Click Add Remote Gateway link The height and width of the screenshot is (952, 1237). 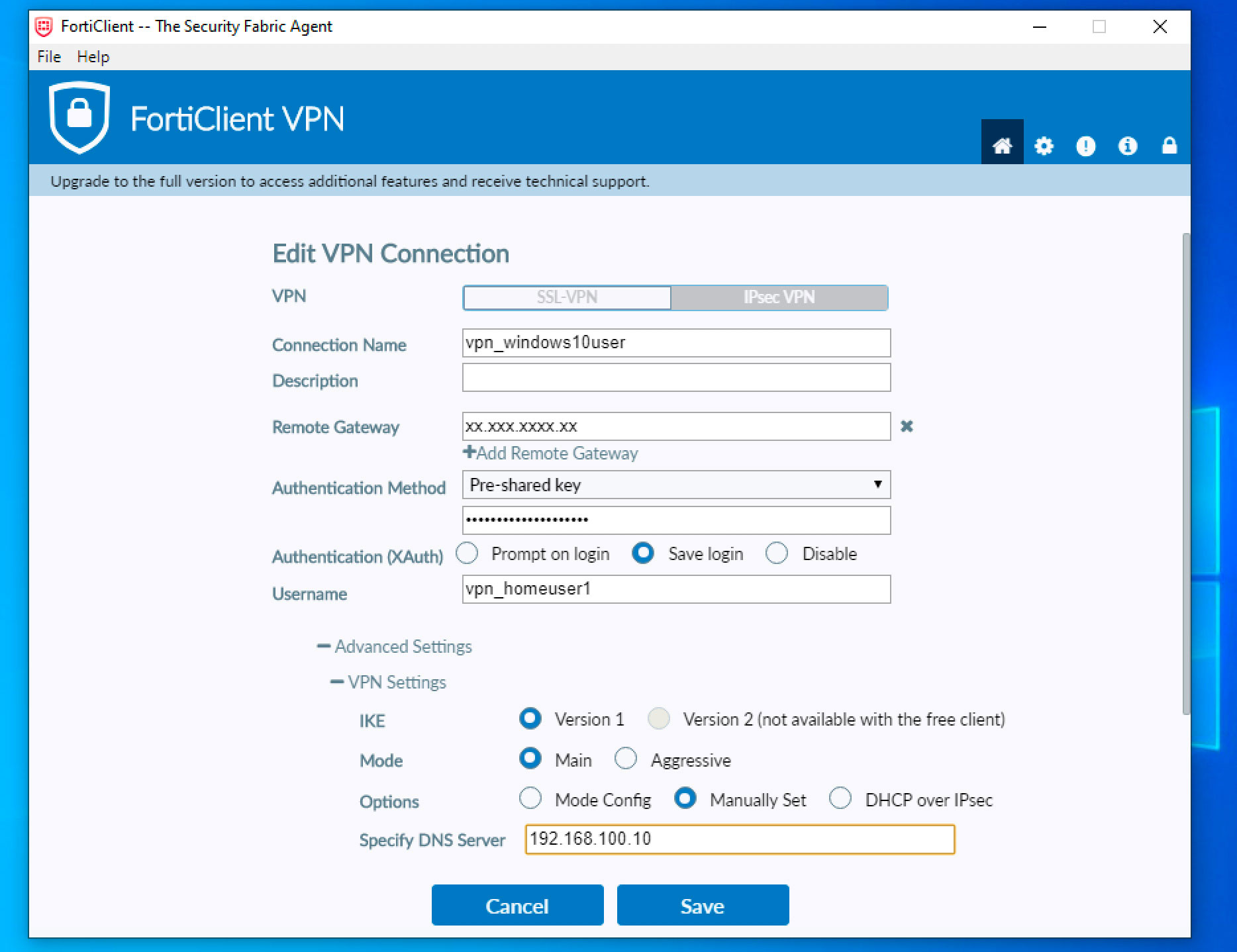550,453
